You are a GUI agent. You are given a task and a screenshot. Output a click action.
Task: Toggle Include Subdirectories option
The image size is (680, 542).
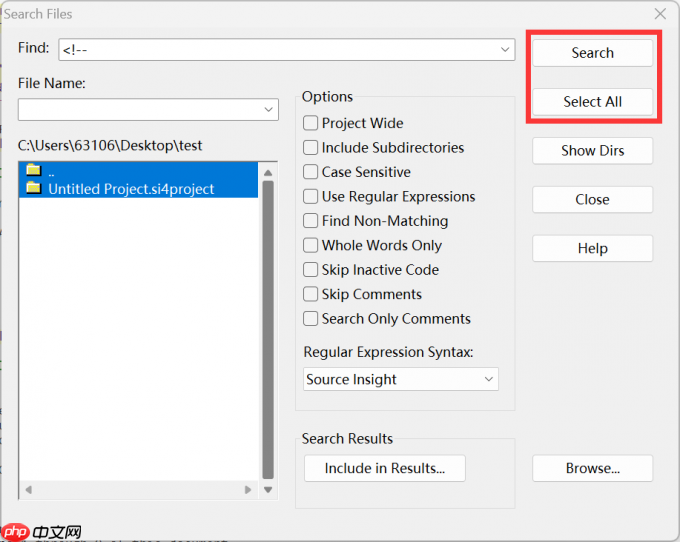[311, 148]
